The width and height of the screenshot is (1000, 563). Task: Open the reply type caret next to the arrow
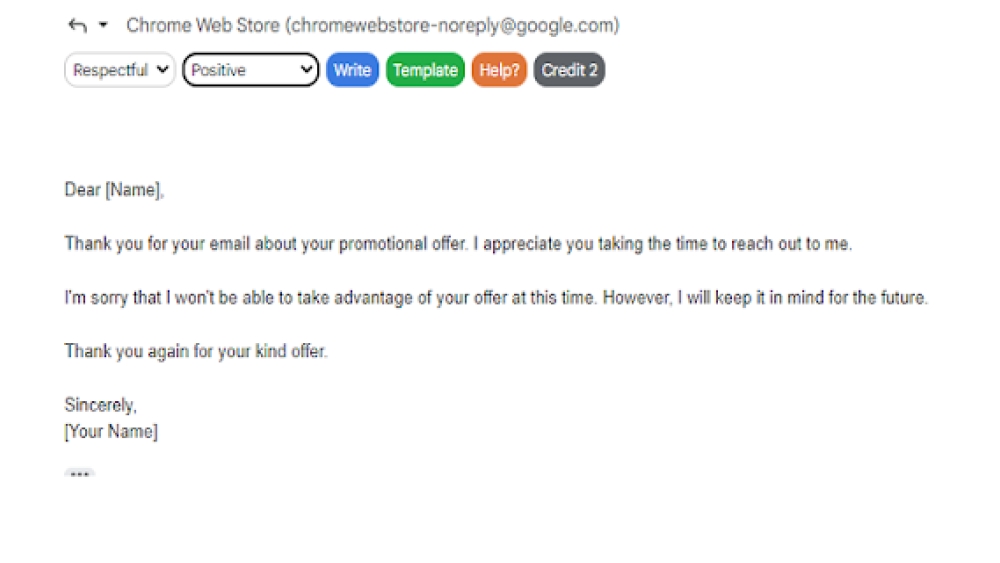103,26
